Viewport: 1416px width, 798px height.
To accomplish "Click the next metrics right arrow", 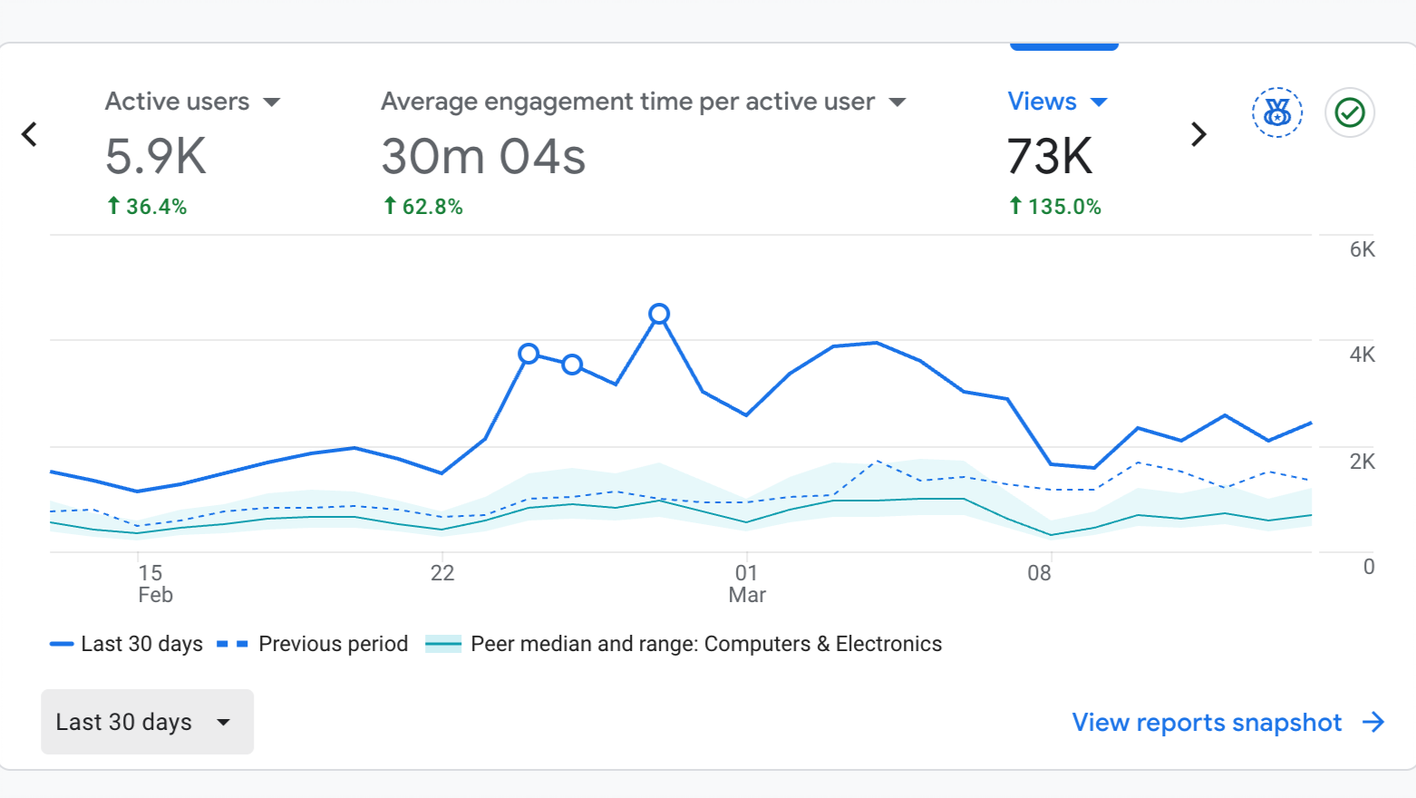I will click(1198, 134).
